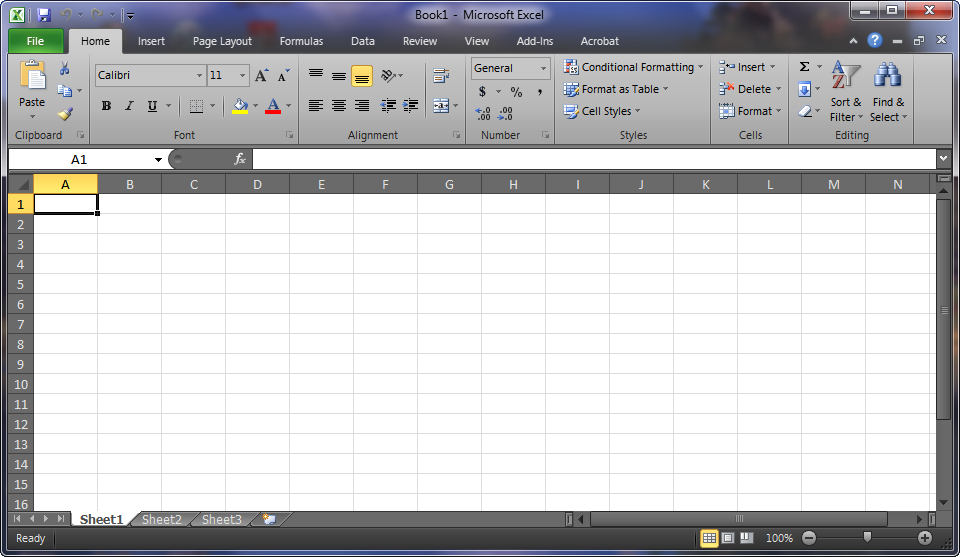960x557 pixels.
Task: Open the Sheet2 worksheet tab
Action: (162, 519)
